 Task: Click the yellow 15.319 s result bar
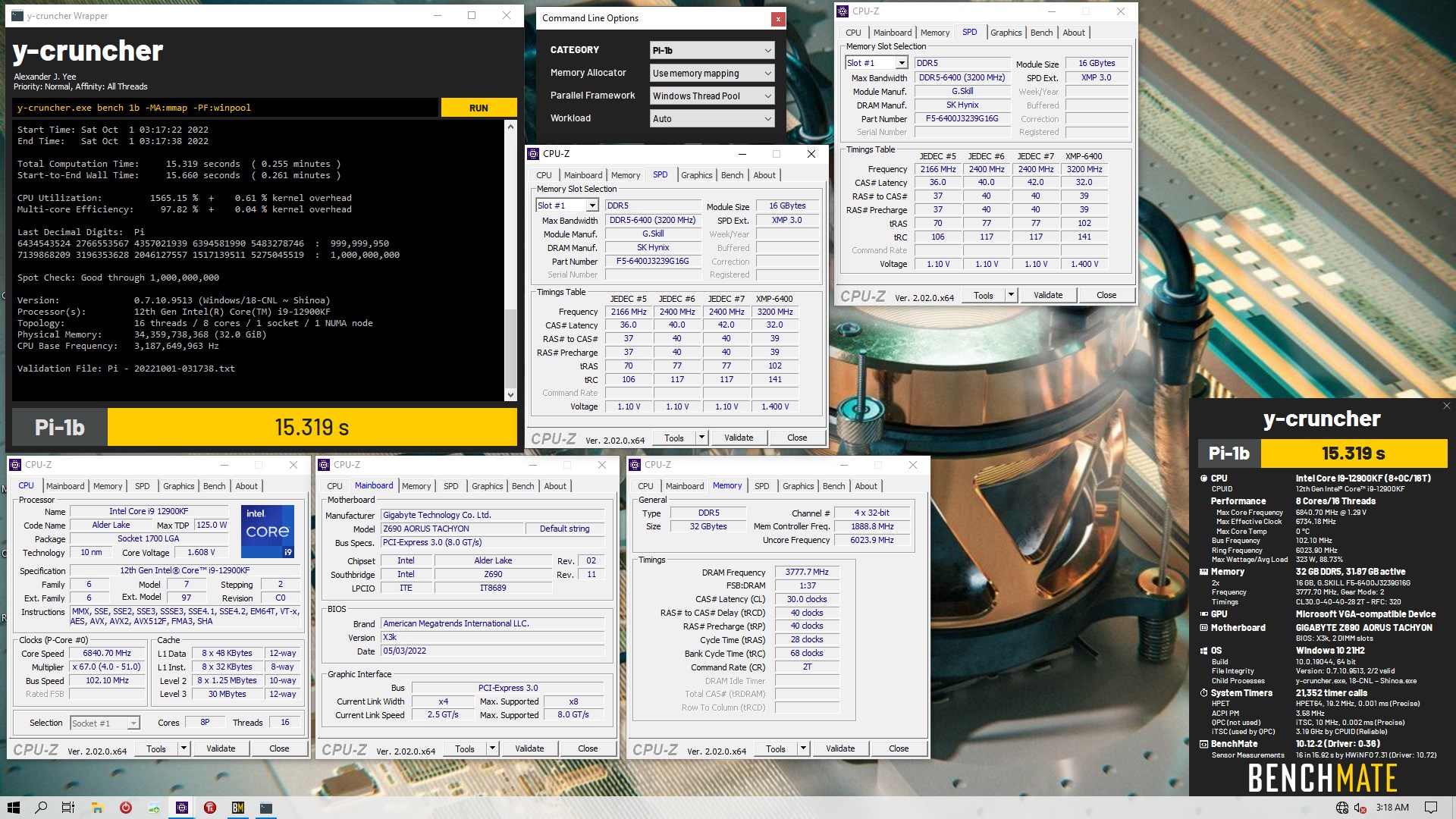[312, 428]
